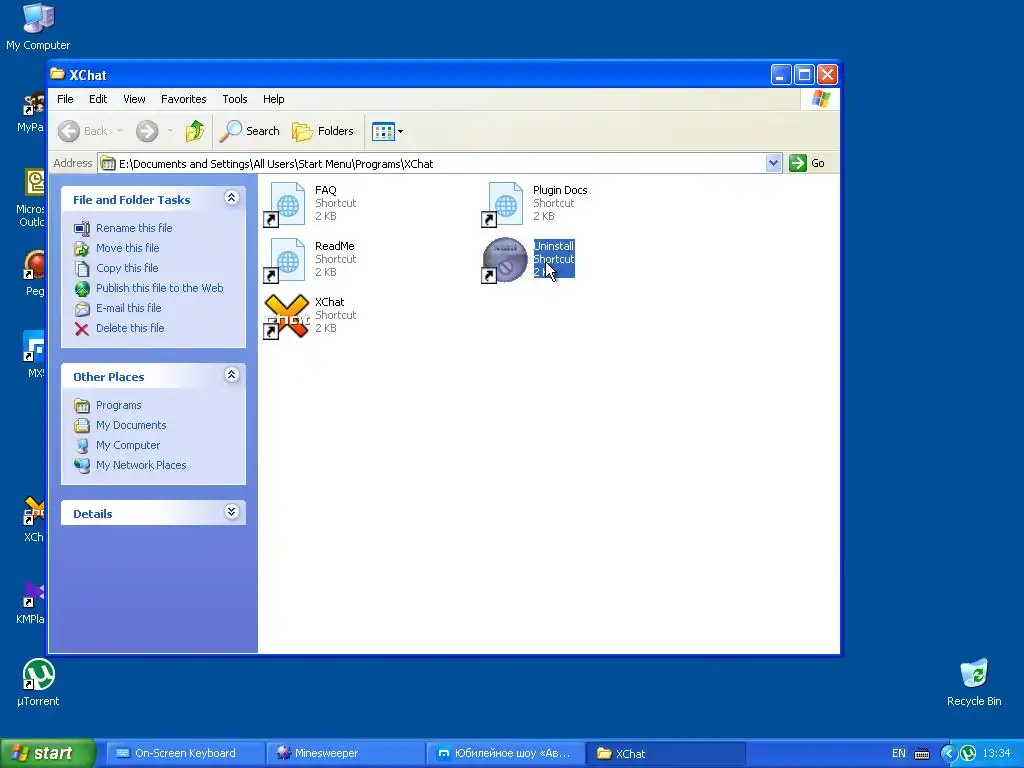Open the address bar dropdown arrow
This screenshot has height=768, width=1024.
point(773,163)
